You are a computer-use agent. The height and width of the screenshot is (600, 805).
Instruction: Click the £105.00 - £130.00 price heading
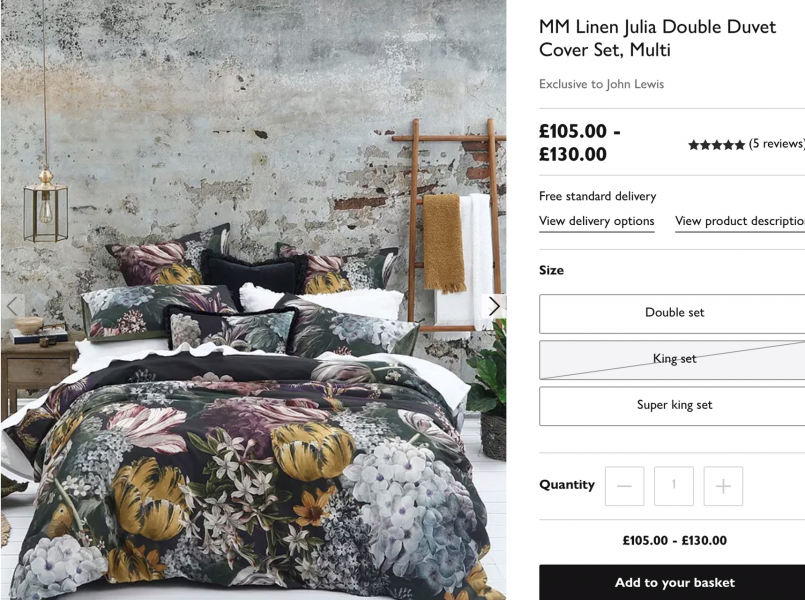[x=580, y=142]
